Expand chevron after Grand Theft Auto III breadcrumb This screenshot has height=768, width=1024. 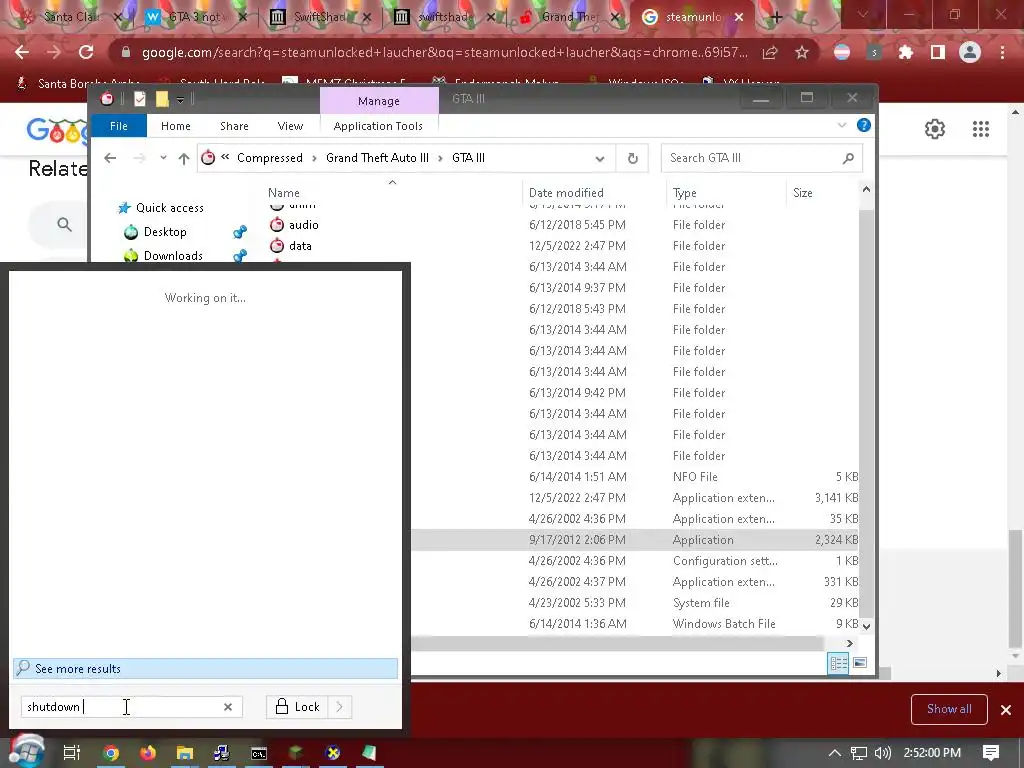(x=441, y=158)
